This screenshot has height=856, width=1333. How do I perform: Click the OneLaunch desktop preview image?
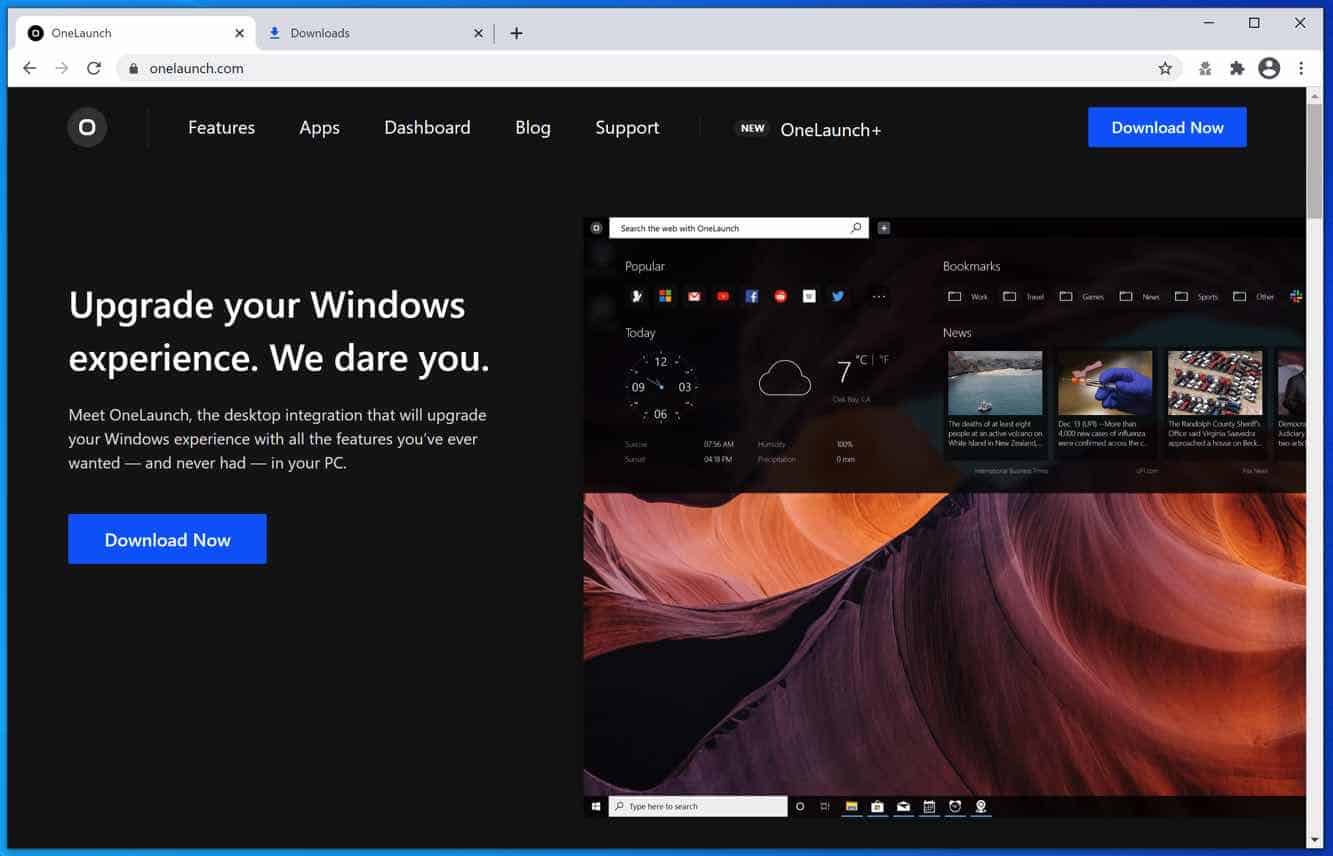pos(944,518)
